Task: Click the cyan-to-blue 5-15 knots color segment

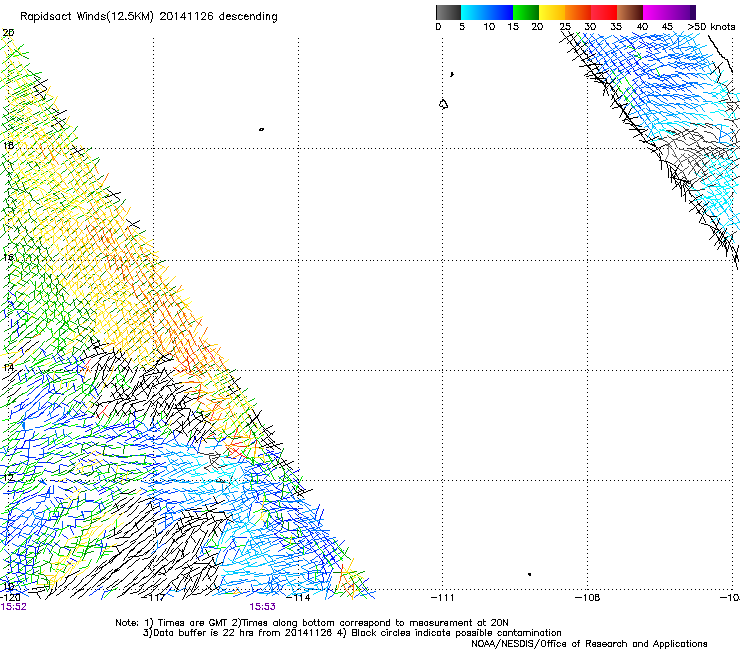Action: pyautogui.click(x=487, y=12)
